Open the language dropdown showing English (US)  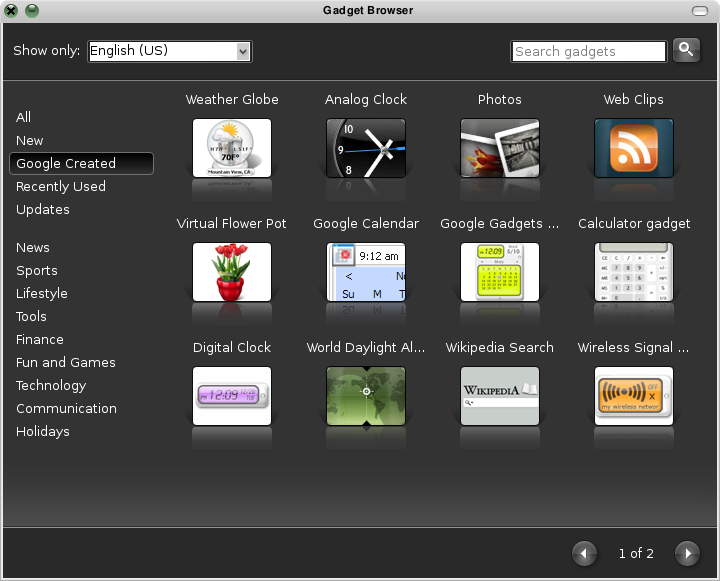coord(170,51)
